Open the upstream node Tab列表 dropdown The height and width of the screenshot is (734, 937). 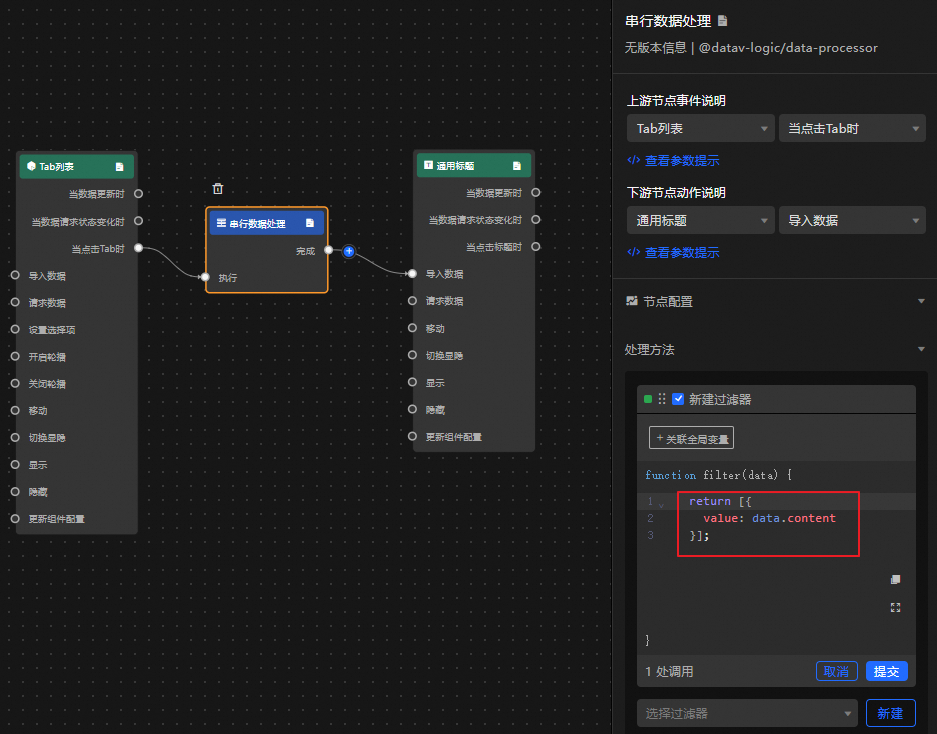pos(700,129)
